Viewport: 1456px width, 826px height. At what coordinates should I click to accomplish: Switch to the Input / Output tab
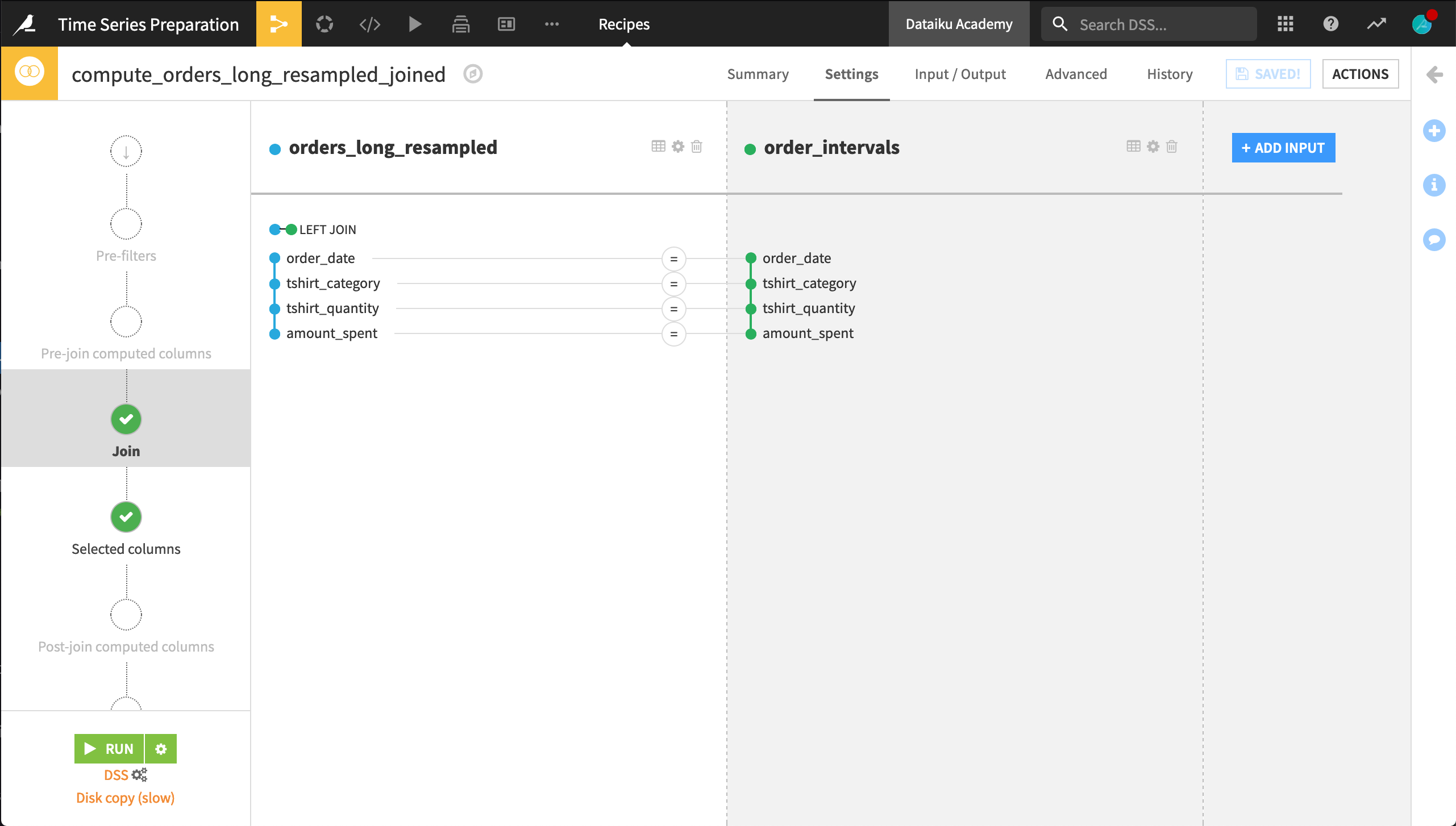coord(960,74)
